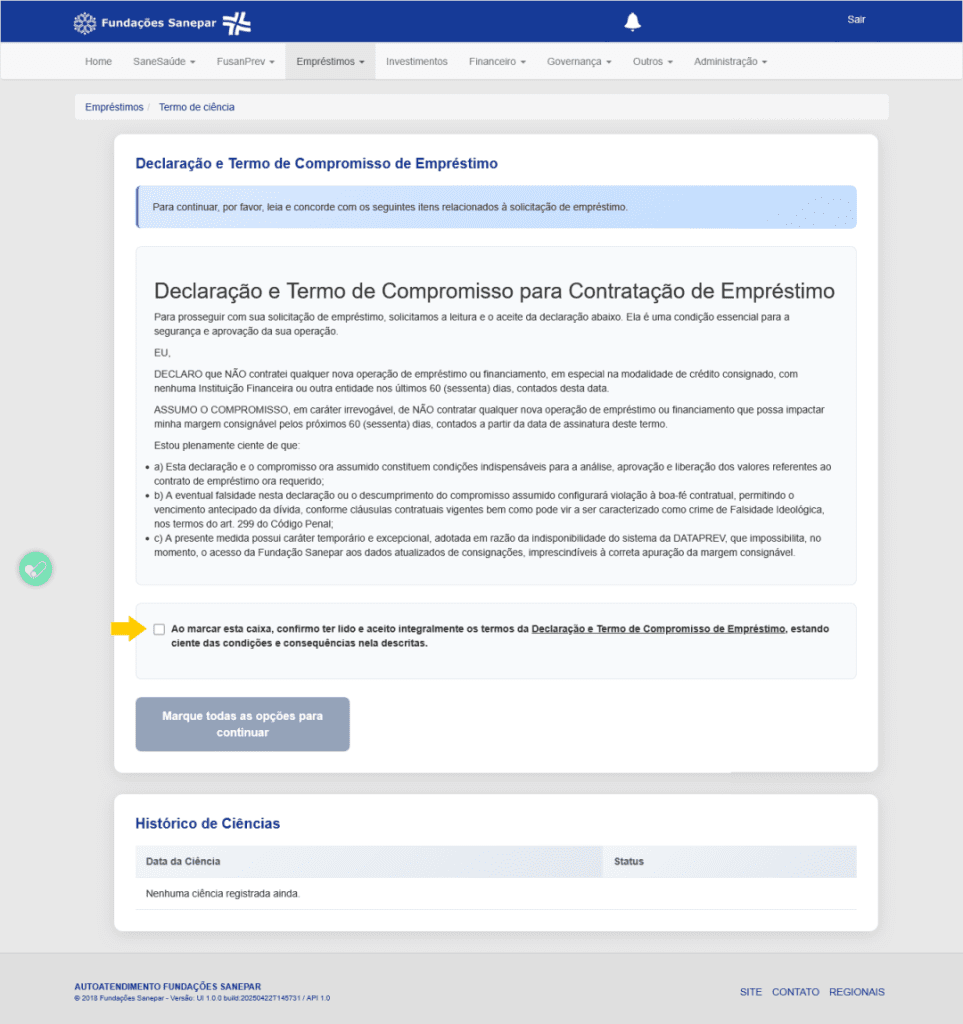Open the green floating heart widget

[35, 569]
